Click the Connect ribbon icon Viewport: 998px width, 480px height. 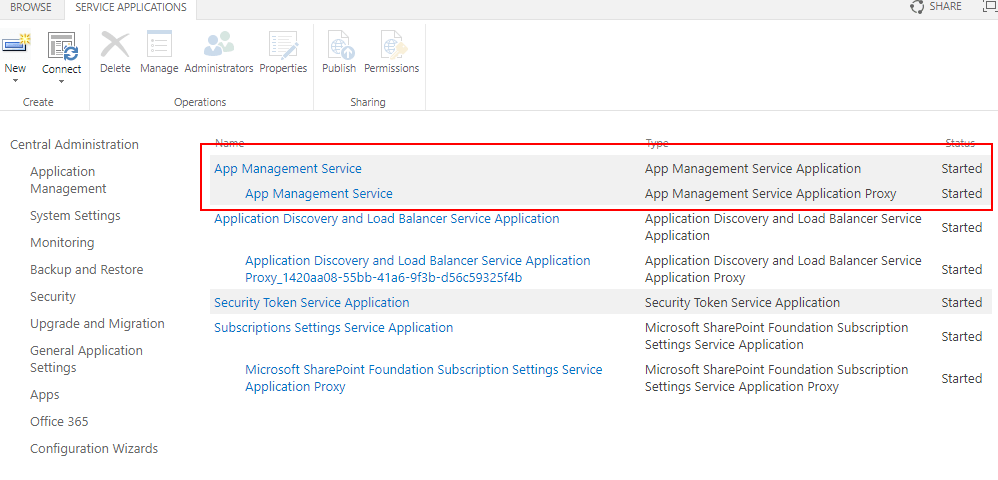(62, 46)
